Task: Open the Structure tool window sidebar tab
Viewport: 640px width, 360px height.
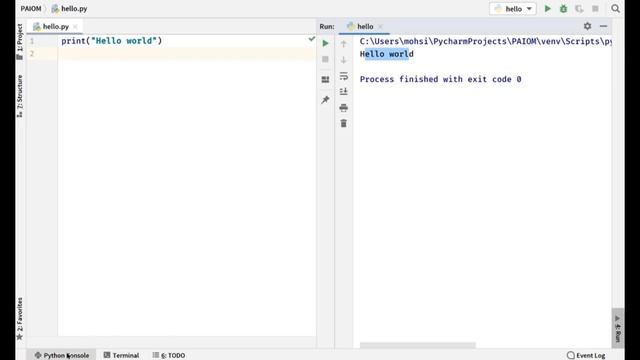Action: click(20, 96)
